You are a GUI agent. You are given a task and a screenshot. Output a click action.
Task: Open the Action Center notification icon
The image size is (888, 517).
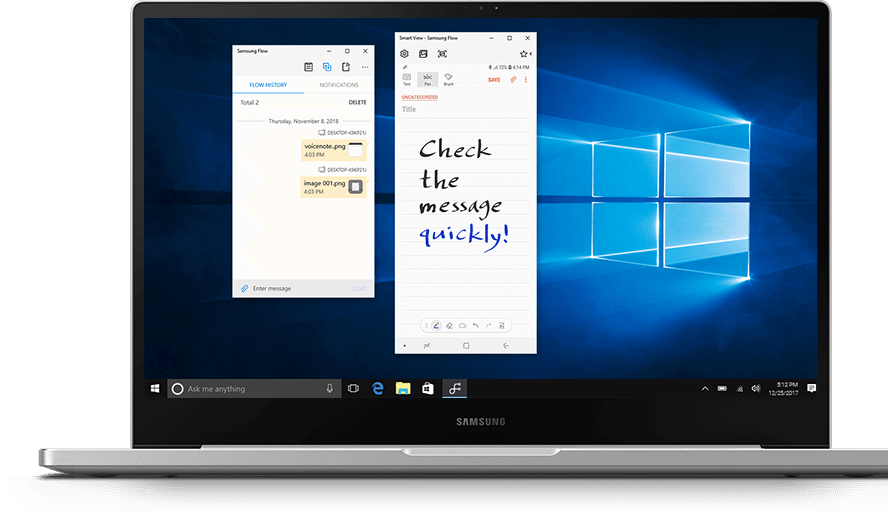click(812, 388)
